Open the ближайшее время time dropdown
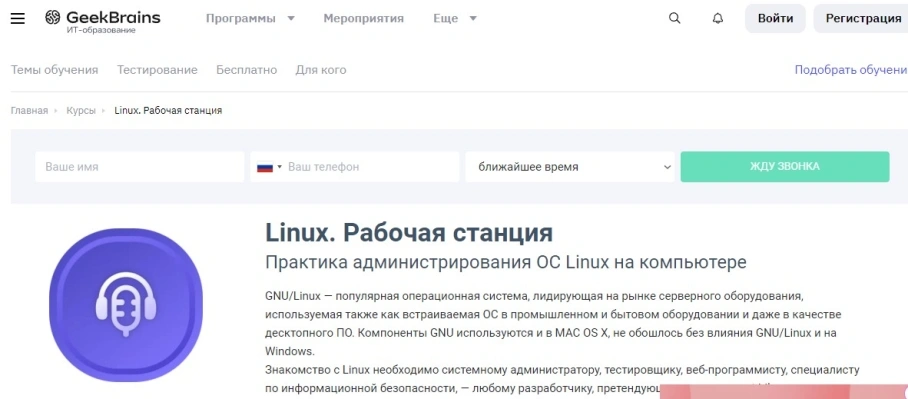Image resolution: width=908 pixels, height=399 pixels. click(570, 167)
